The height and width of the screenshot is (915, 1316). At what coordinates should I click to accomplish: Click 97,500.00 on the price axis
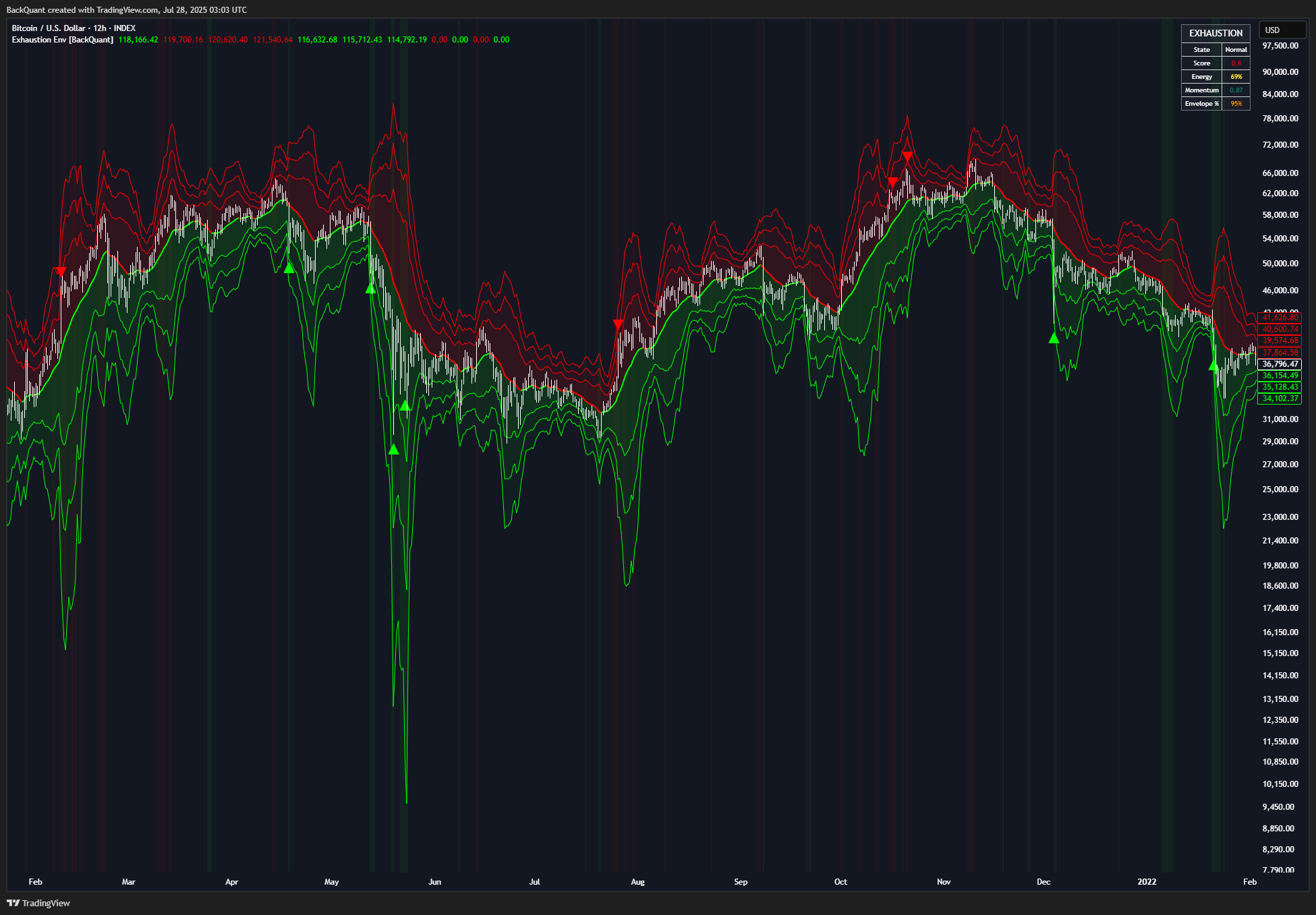pyautogui.click(x=1280, y=46)
